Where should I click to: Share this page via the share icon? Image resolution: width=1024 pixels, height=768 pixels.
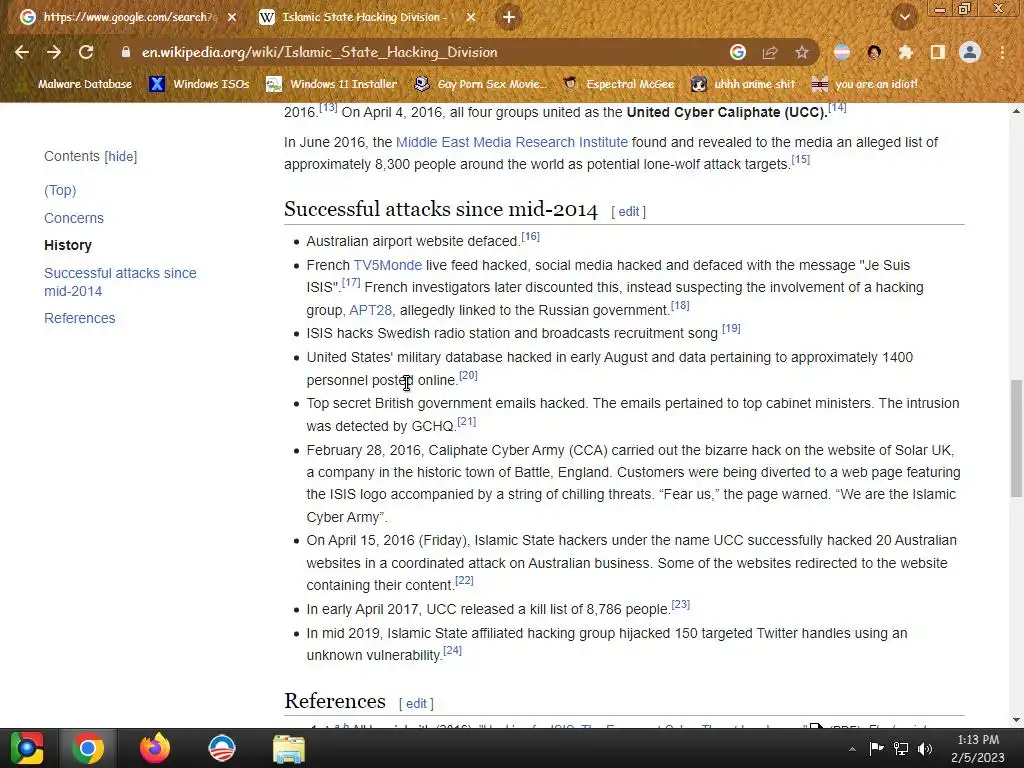click(x=770, y=52)
